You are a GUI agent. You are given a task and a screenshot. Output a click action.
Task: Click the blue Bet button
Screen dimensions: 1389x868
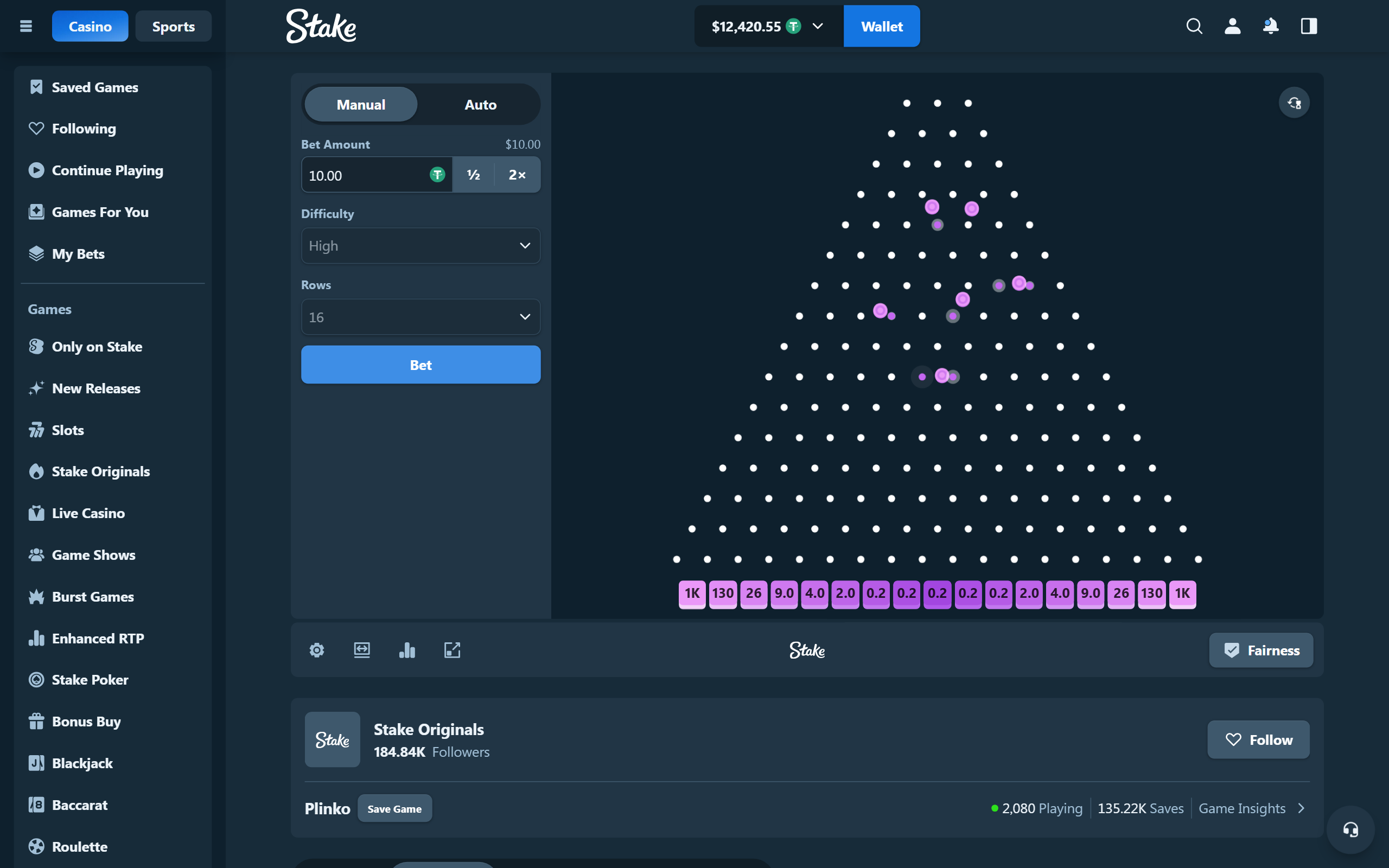420,365
